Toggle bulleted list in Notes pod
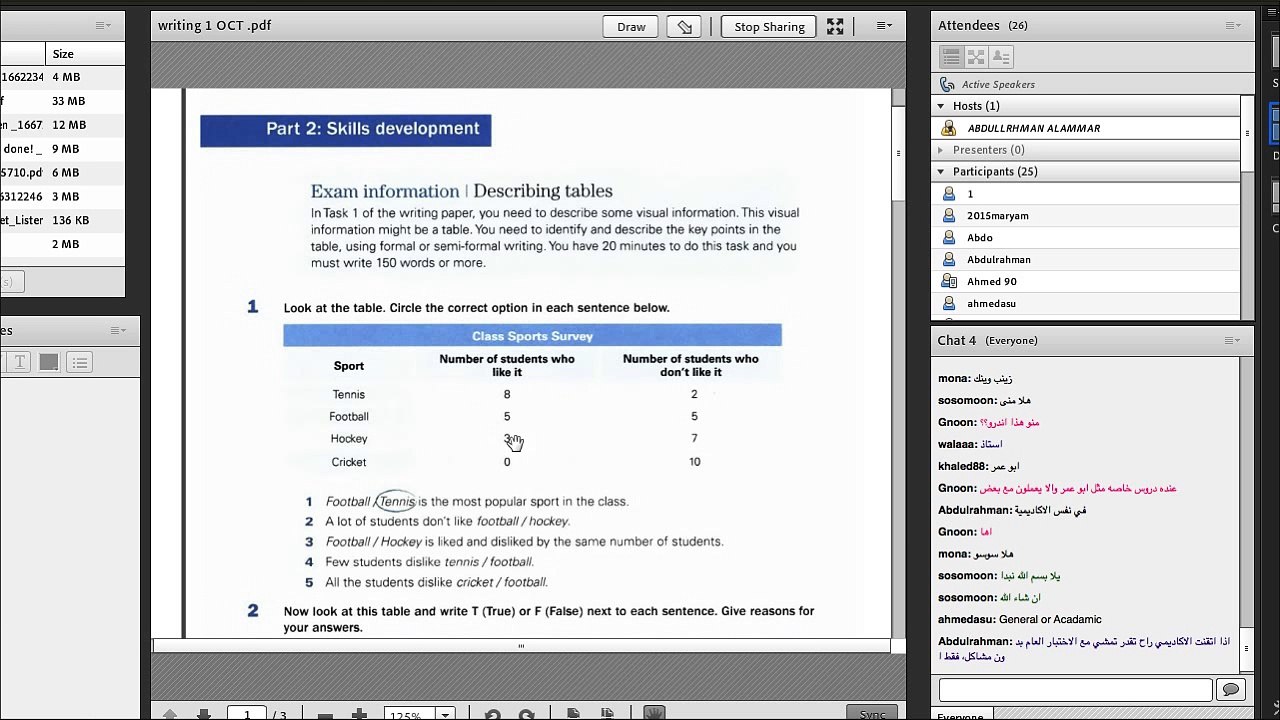Image resolution: width=1280 pixels, height=720 pixels. pyautogui.click(x=80, y=362)
